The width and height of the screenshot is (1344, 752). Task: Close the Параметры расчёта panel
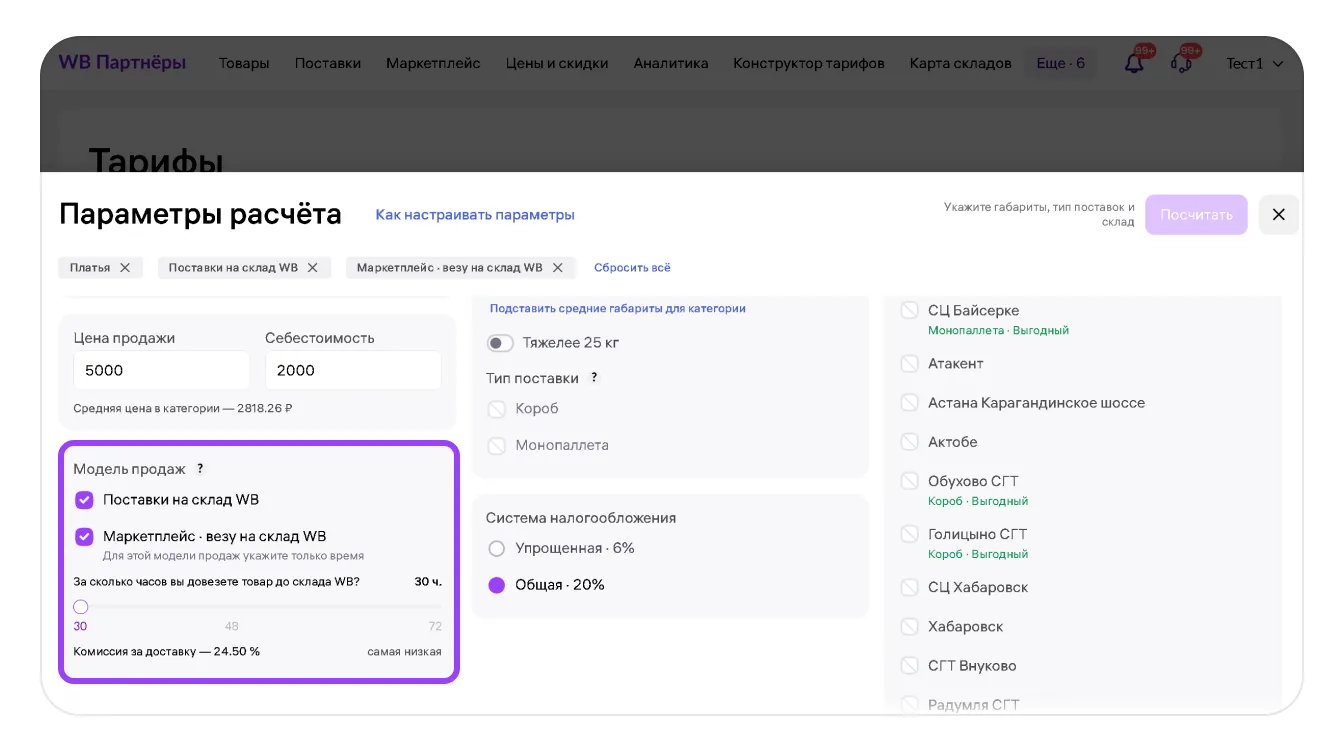[1278, 214]
